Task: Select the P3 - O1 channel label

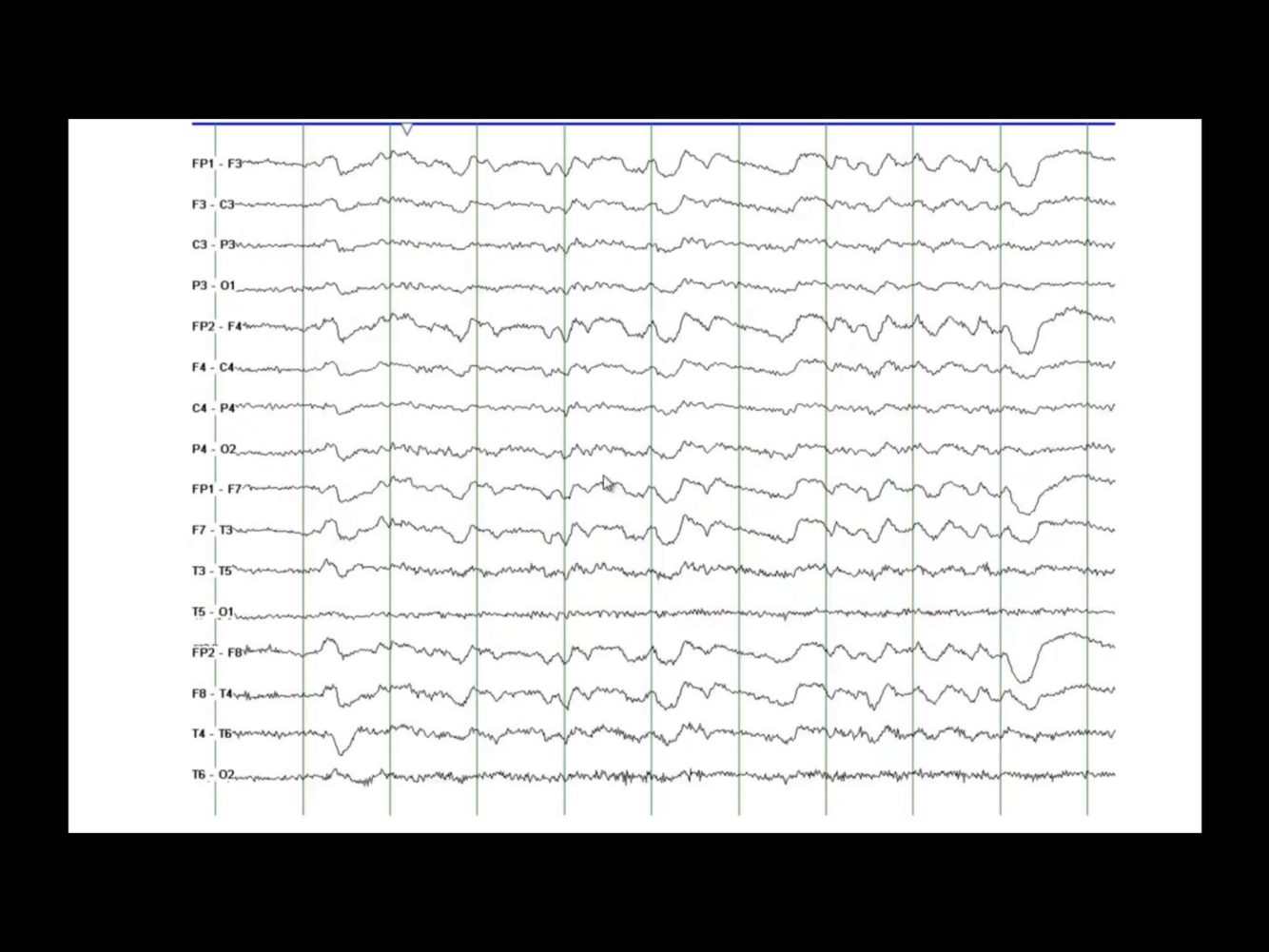Action: pos(213,285)
